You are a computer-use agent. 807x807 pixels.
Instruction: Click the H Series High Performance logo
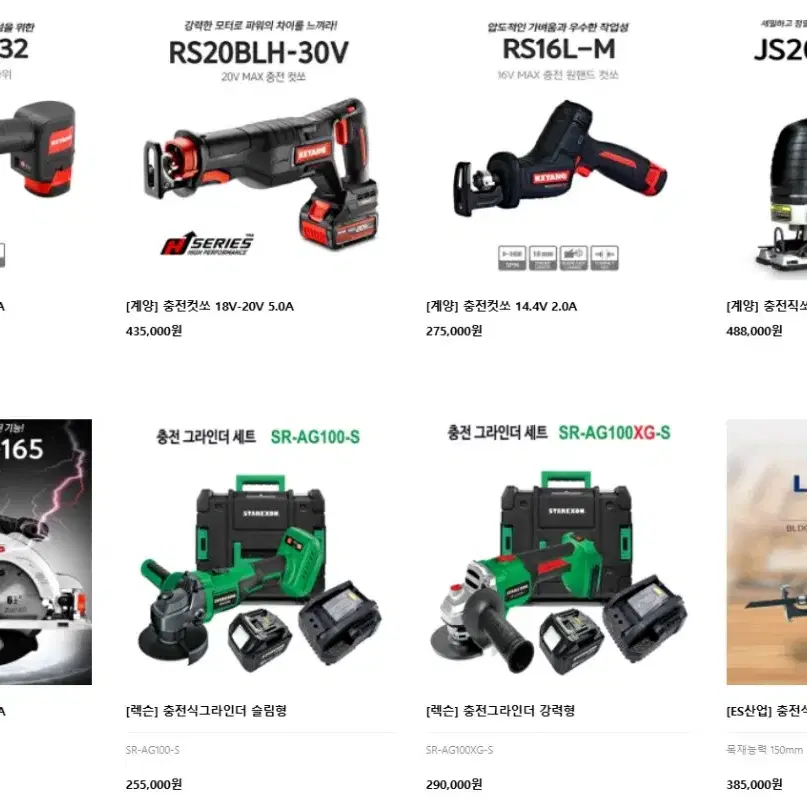(x=207, y=243)
